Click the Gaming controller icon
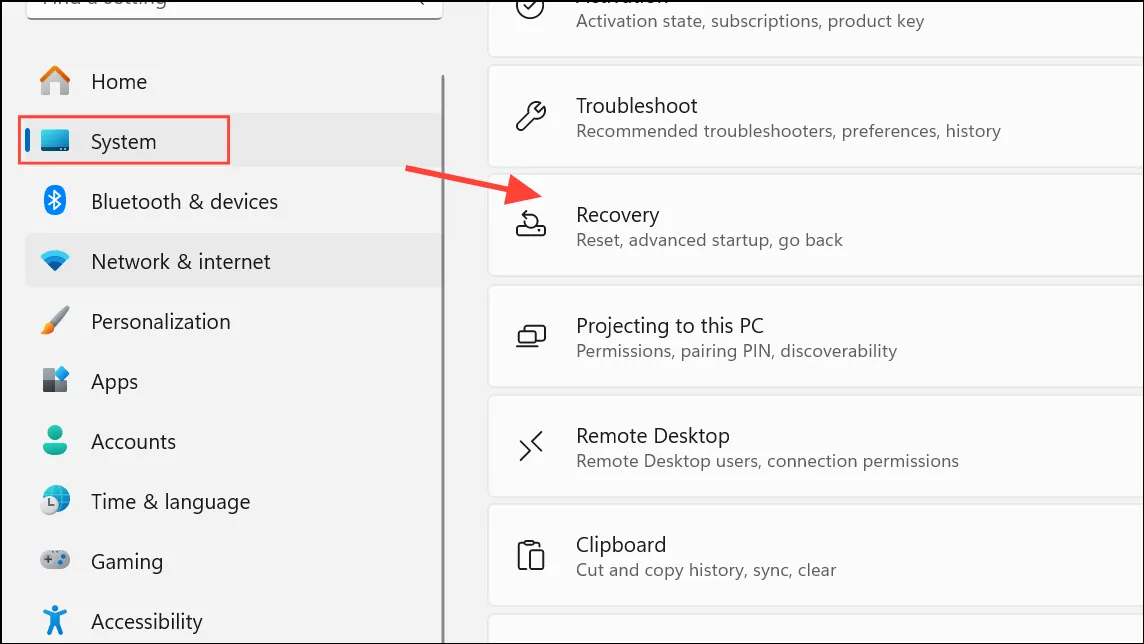Image resolution: width=1144 pixels, height=644 pixels. pyautogui.click(x=55, y=560)
